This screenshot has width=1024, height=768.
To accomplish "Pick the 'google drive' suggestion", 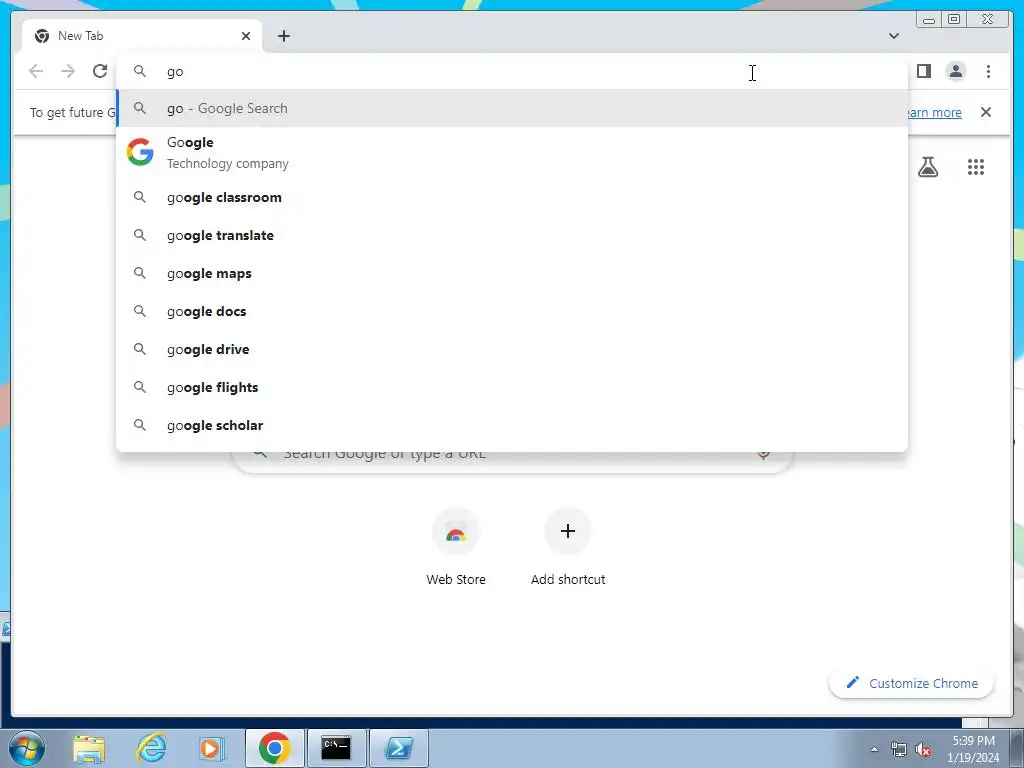I will (512, 349).
